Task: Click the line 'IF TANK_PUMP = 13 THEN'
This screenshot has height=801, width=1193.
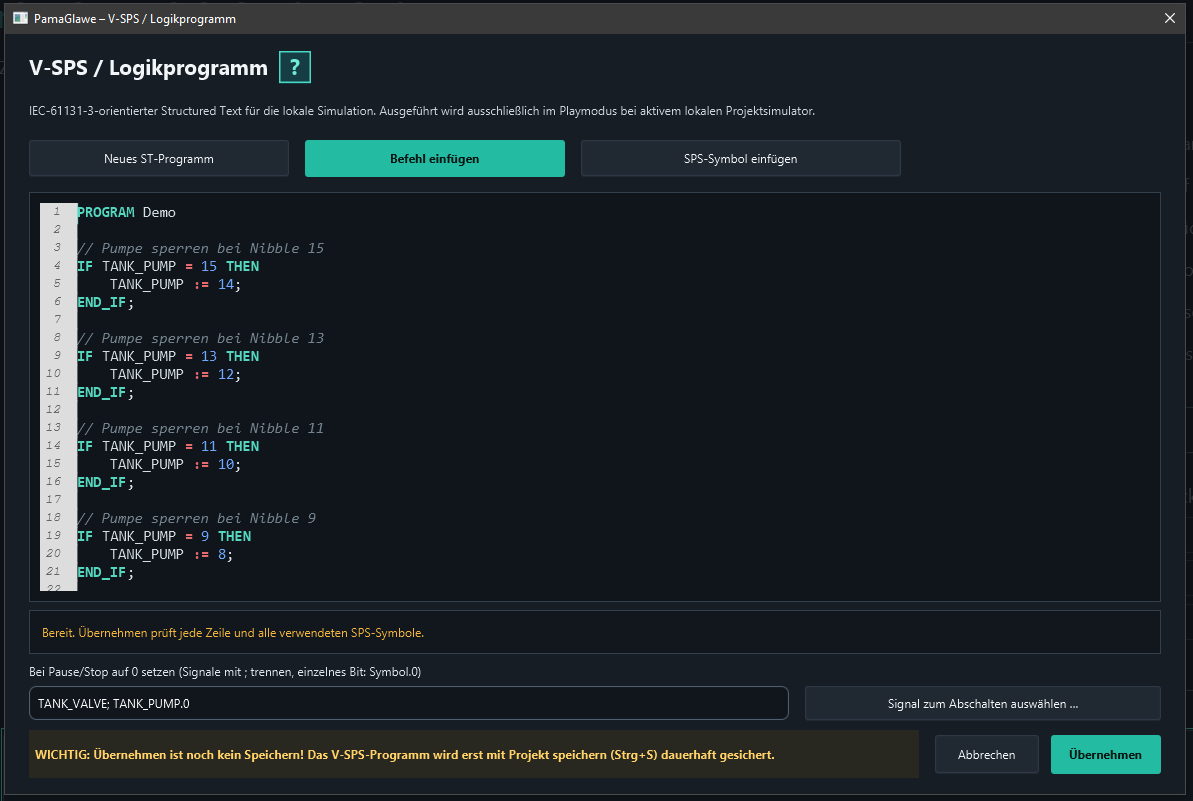Action: tap(168, 356)
